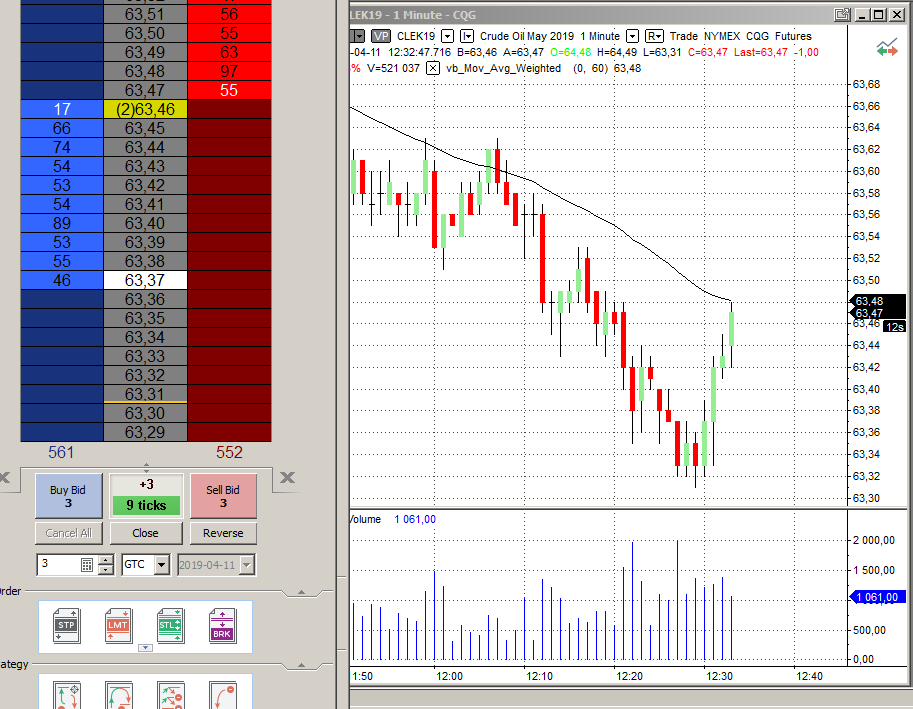
Task: Open the quantity calculator keypad icon
Action: (x=86, y=565)
